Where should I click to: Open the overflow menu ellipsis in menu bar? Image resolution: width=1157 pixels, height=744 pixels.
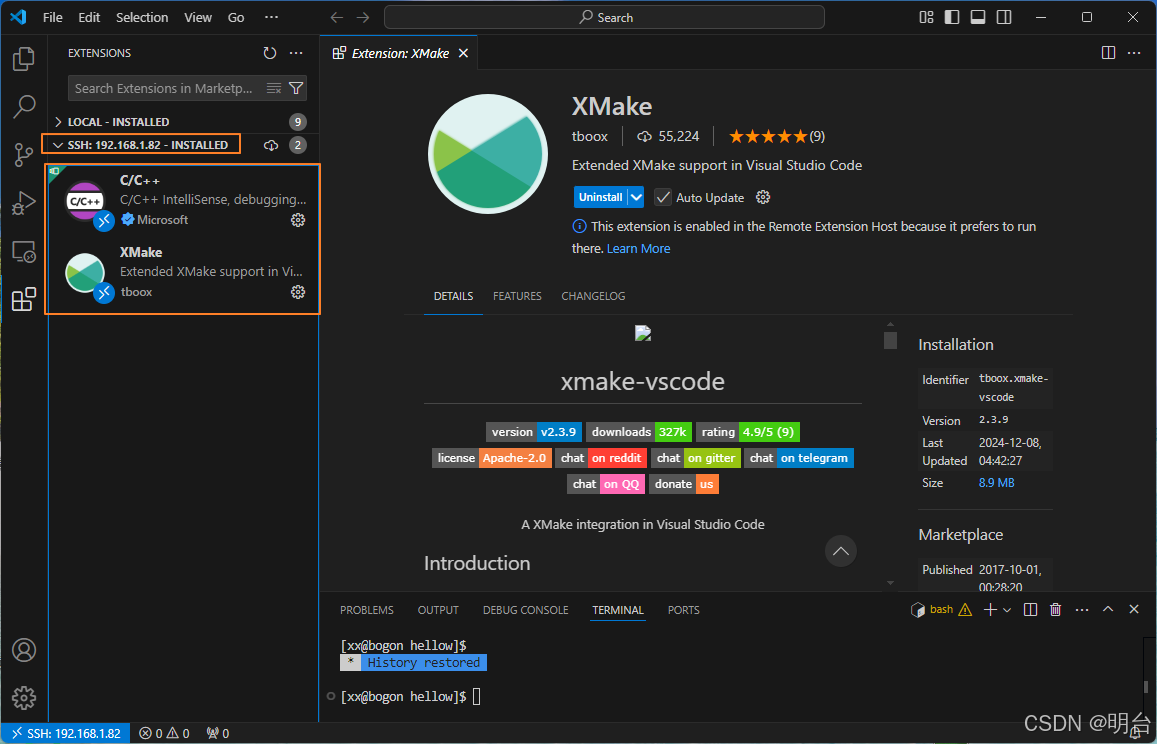(x=271, y=18)
